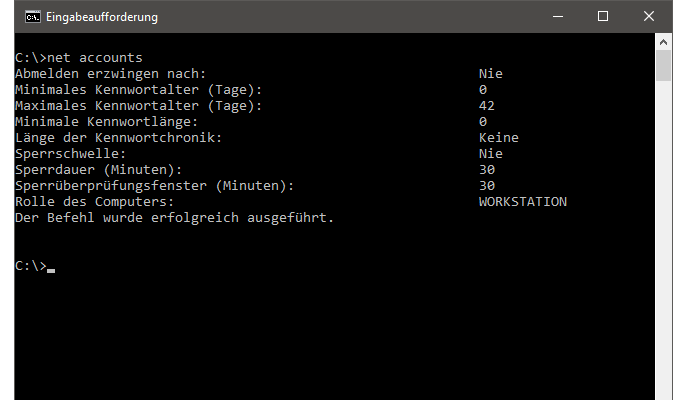The width and height of the screenshot is (688, 400).
Task: Click the "Länge der Kennwortchronik:" line
Action: [x=117, y=137]
